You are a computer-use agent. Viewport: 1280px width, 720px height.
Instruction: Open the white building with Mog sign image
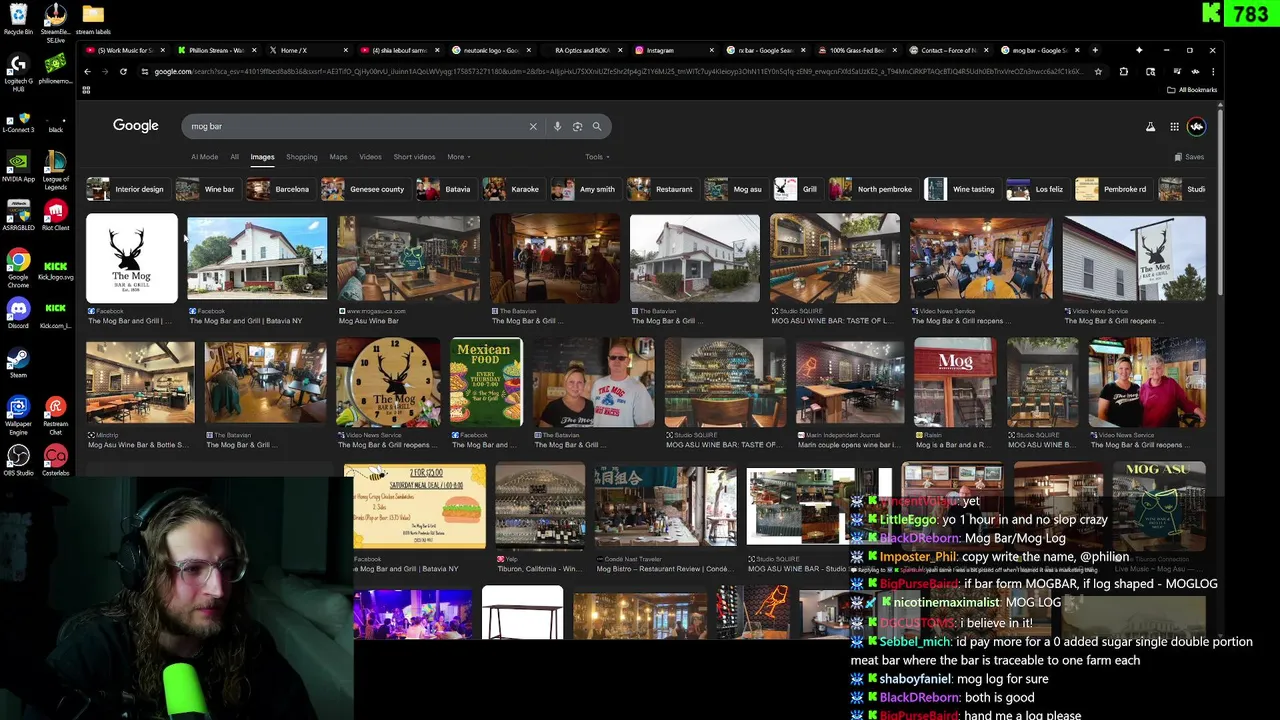(x=1134, y=258)
